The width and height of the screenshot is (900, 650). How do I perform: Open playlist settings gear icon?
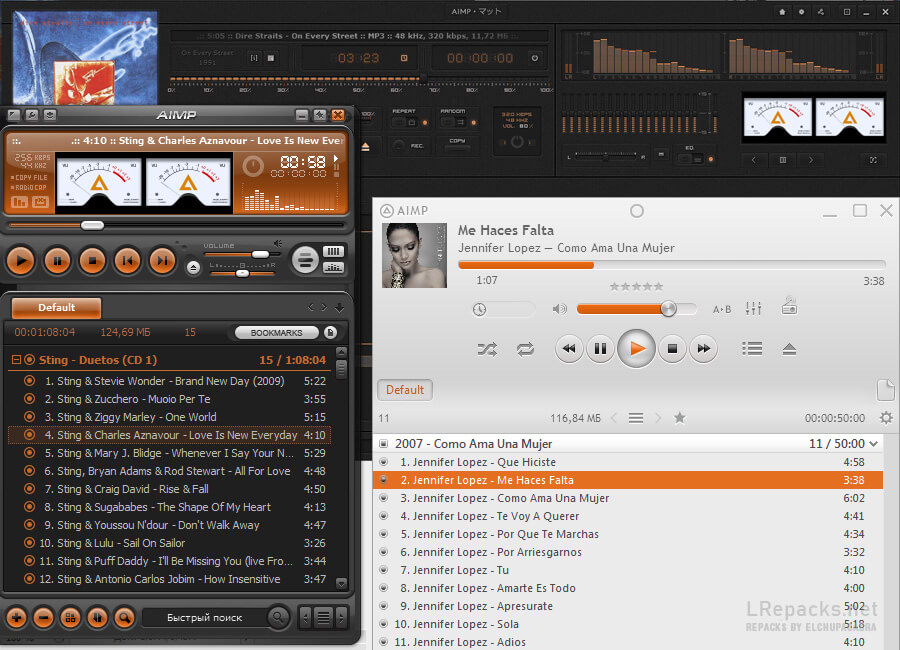[885, 418]
